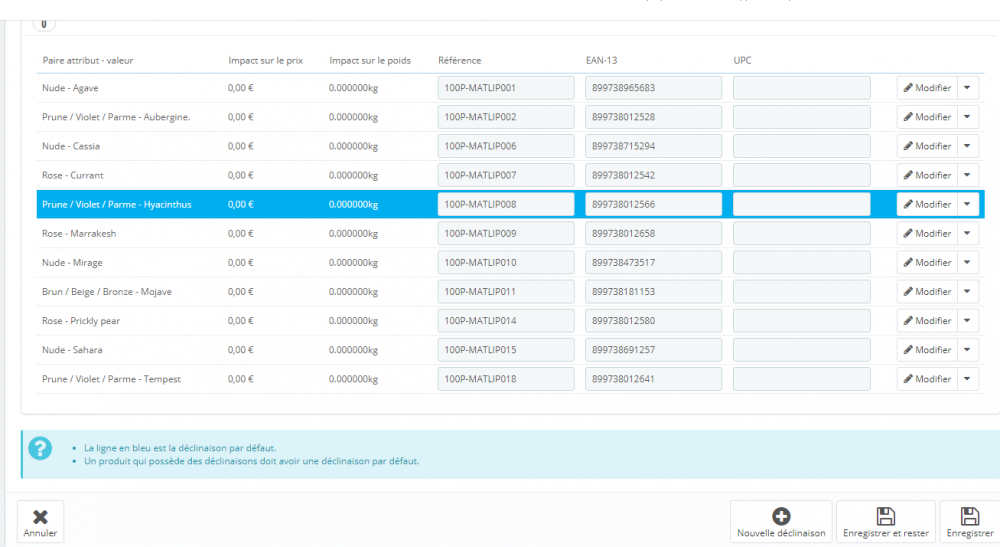Modify the Tempest combination
This screenshot has height=547, width=1000.
(x=927, y=379)
